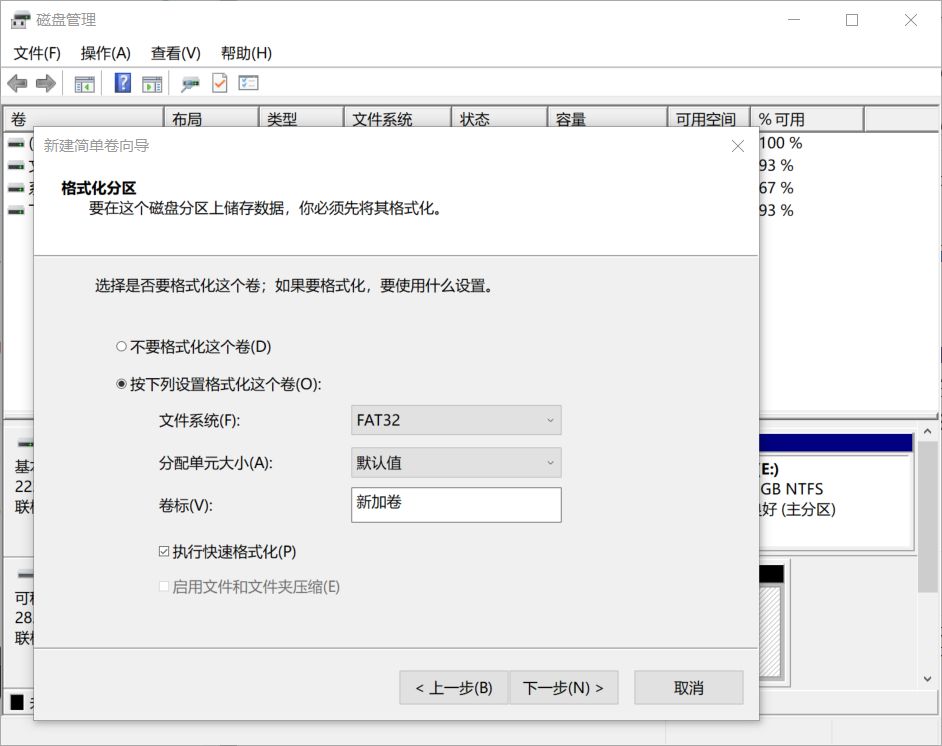The width and height of the screenshot is (942, 746).
Task: Toggle the Show/Hide console tree toolbar icon
Action: pos(84,83)
